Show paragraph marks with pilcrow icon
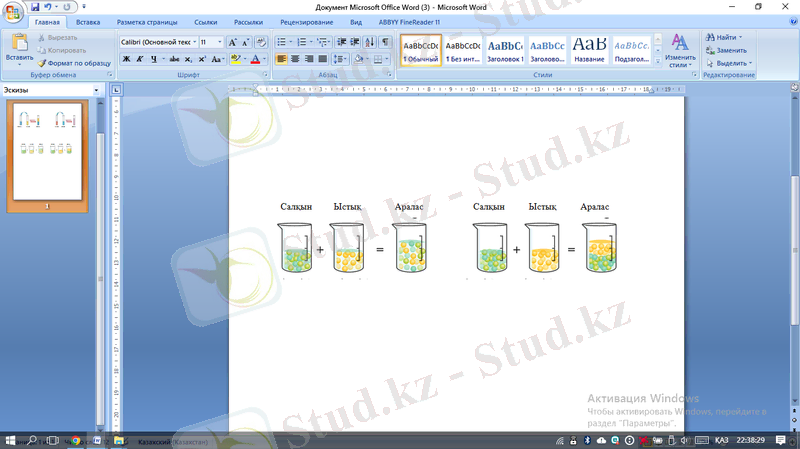Viewport: 800px width, 449px height. [x=386, y=43]
